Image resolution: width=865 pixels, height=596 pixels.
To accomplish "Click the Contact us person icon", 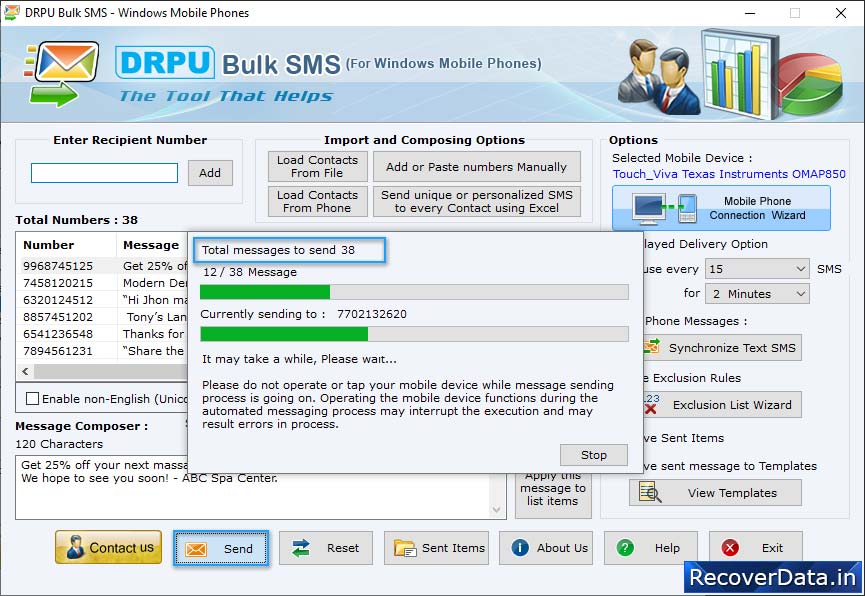I will pyautogui.click(x=75, y=547).
